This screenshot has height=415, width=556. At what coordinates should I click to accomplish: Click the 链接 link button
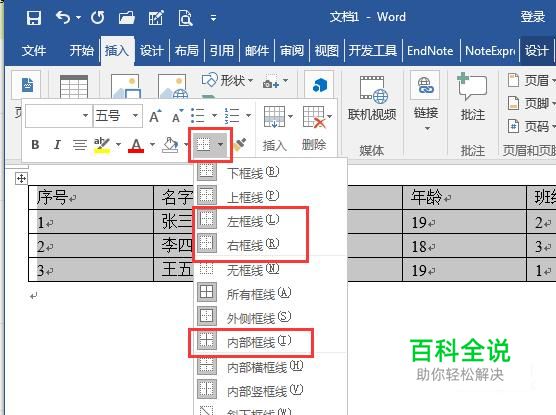pyautogui.click(x=426, y=101)
